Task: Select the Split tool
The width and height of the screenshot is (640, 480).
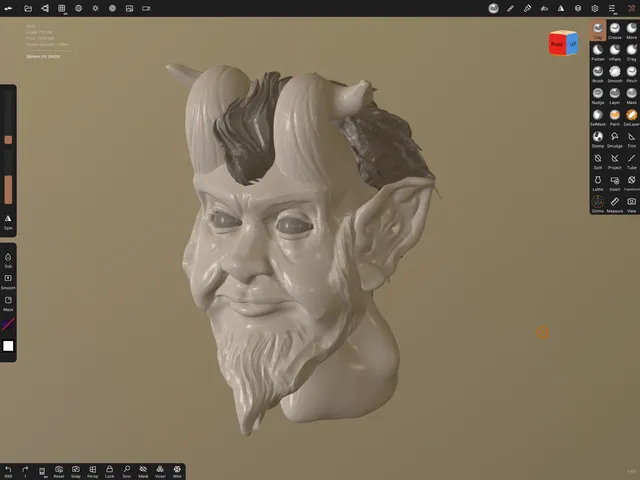Action: (598, 161)
